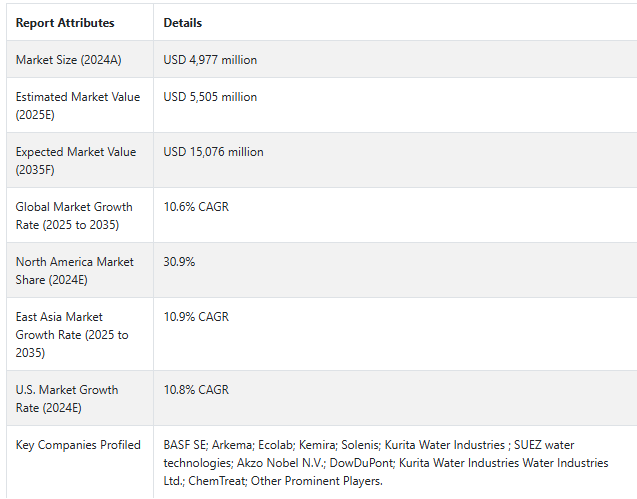Select the Key Companies Profiled label
The height and width of the screenshot is (499, 637).
click(78, 445)
